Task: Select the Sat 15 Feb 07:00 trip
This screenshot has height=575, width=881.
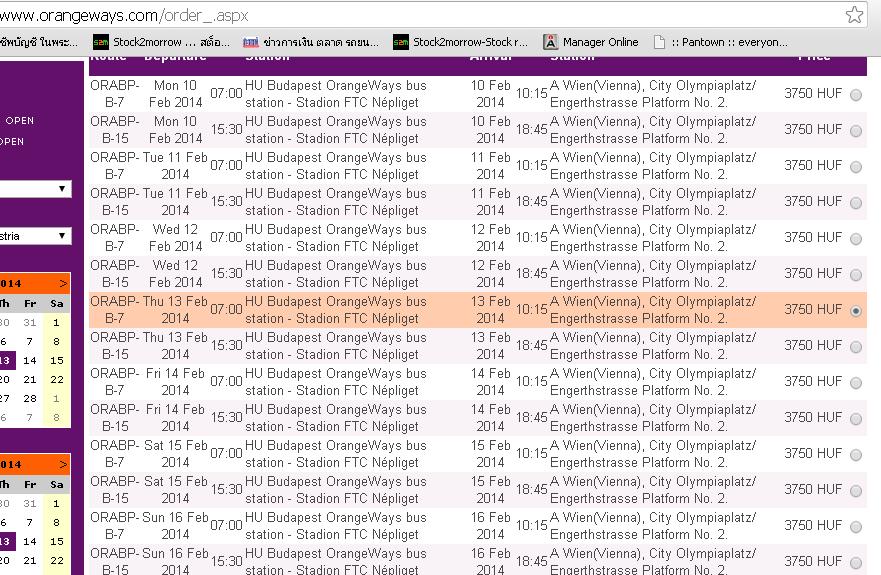Action: (856, 455)
